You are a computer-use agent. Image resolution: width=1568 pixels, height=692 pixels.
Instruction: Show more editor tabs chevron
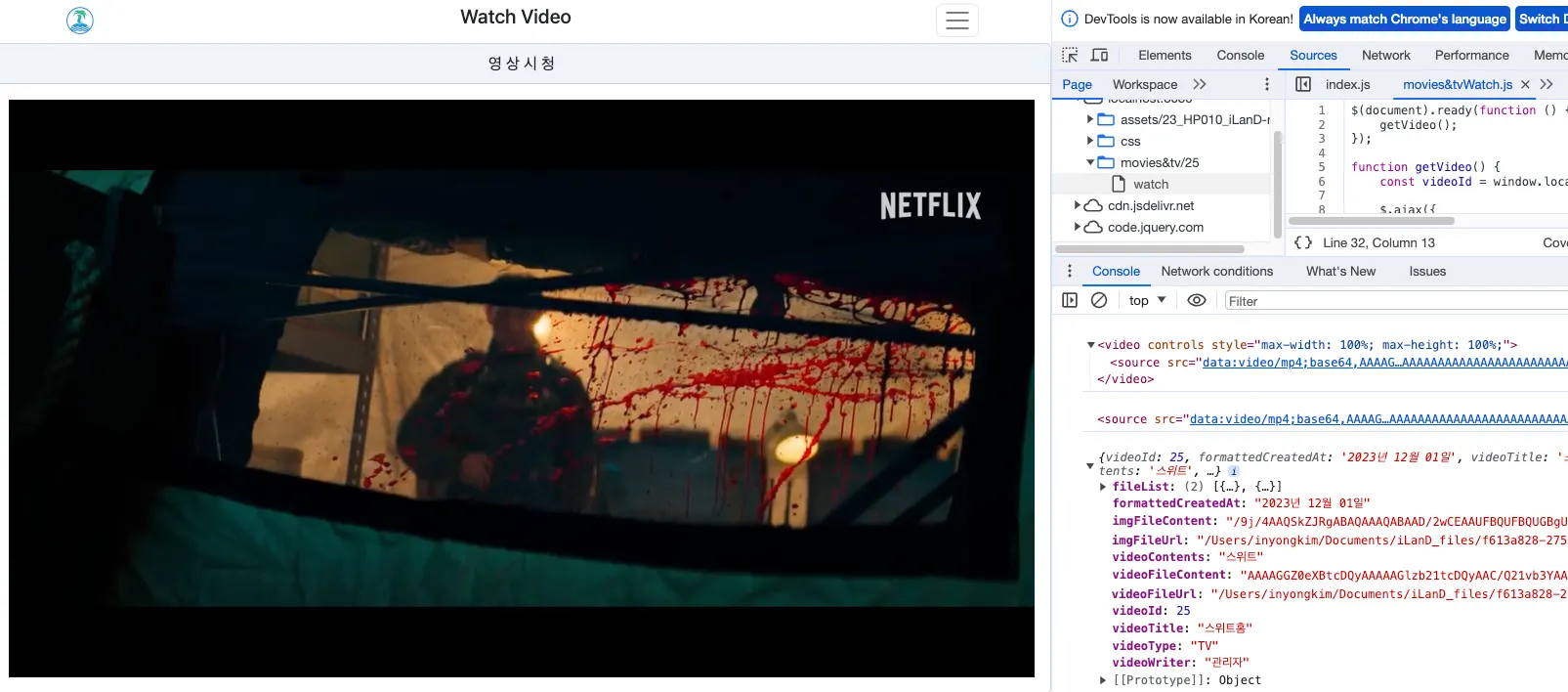coord(1547,84)
